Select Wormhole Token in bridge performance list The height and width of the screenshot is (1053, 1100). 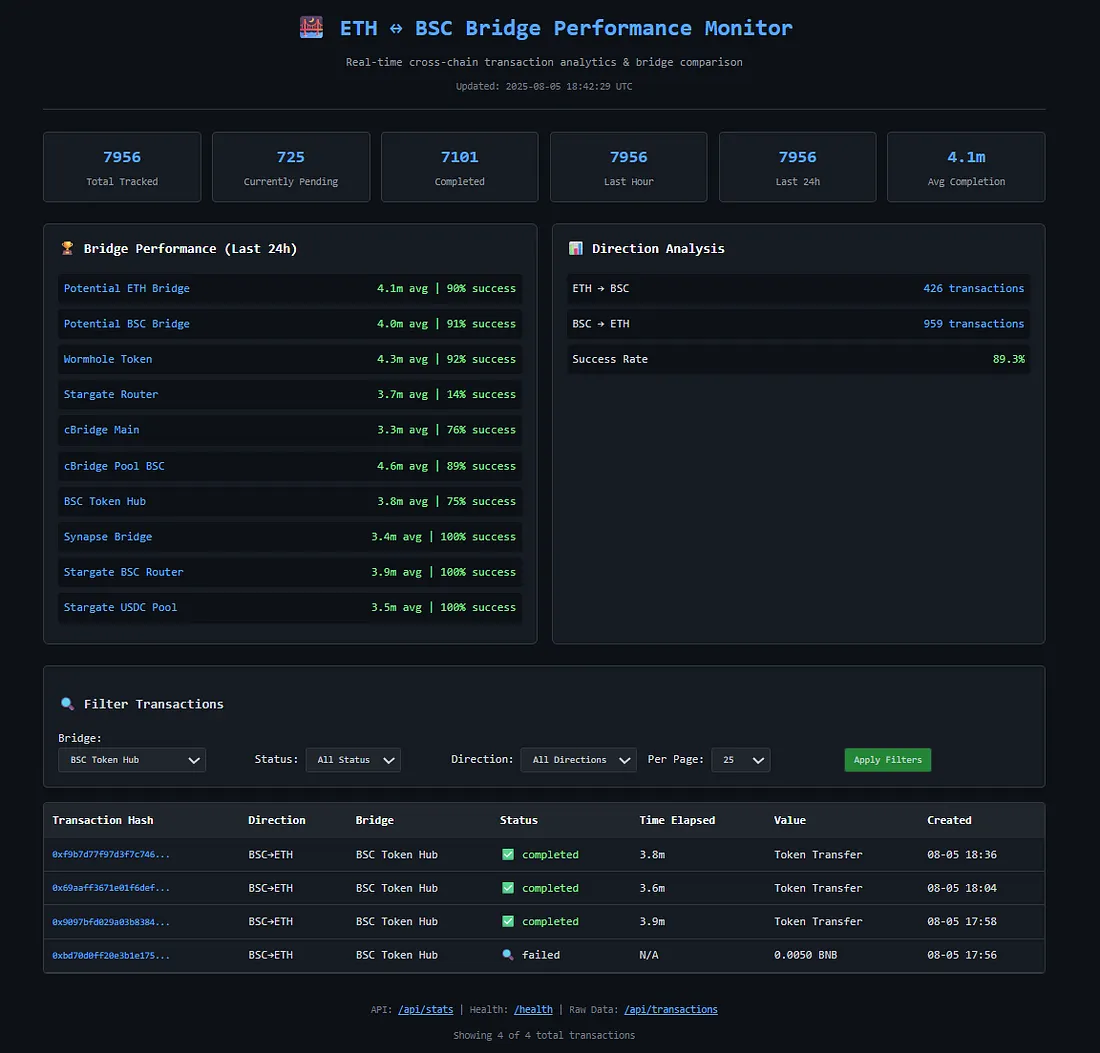(108, 359)
